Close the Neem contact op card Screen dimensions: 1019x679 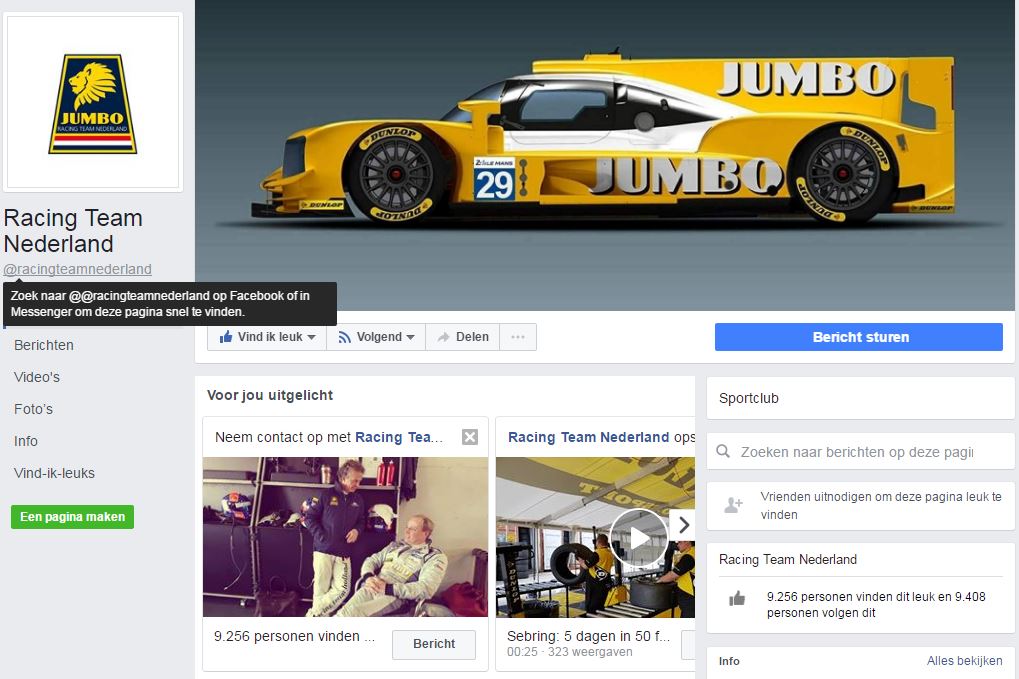pos(470,437)
